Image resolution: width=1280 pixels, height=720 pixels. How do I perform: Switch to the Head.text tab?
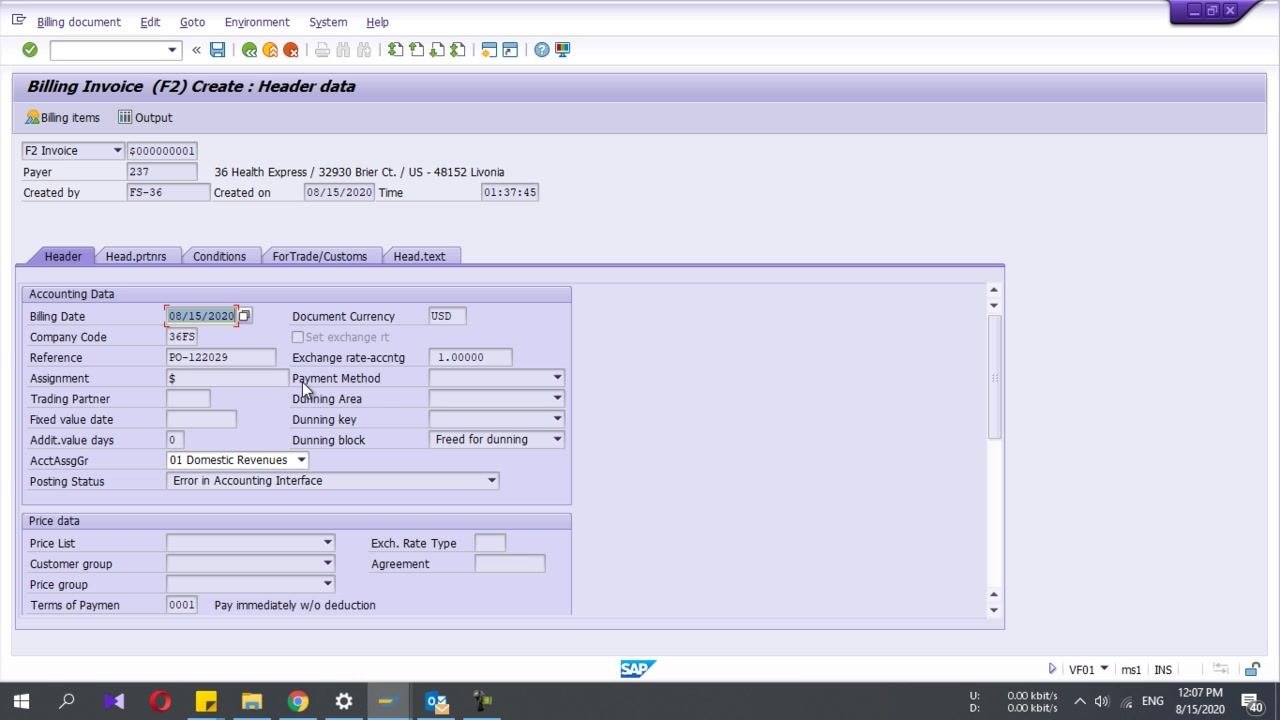[x=419, y=256]
